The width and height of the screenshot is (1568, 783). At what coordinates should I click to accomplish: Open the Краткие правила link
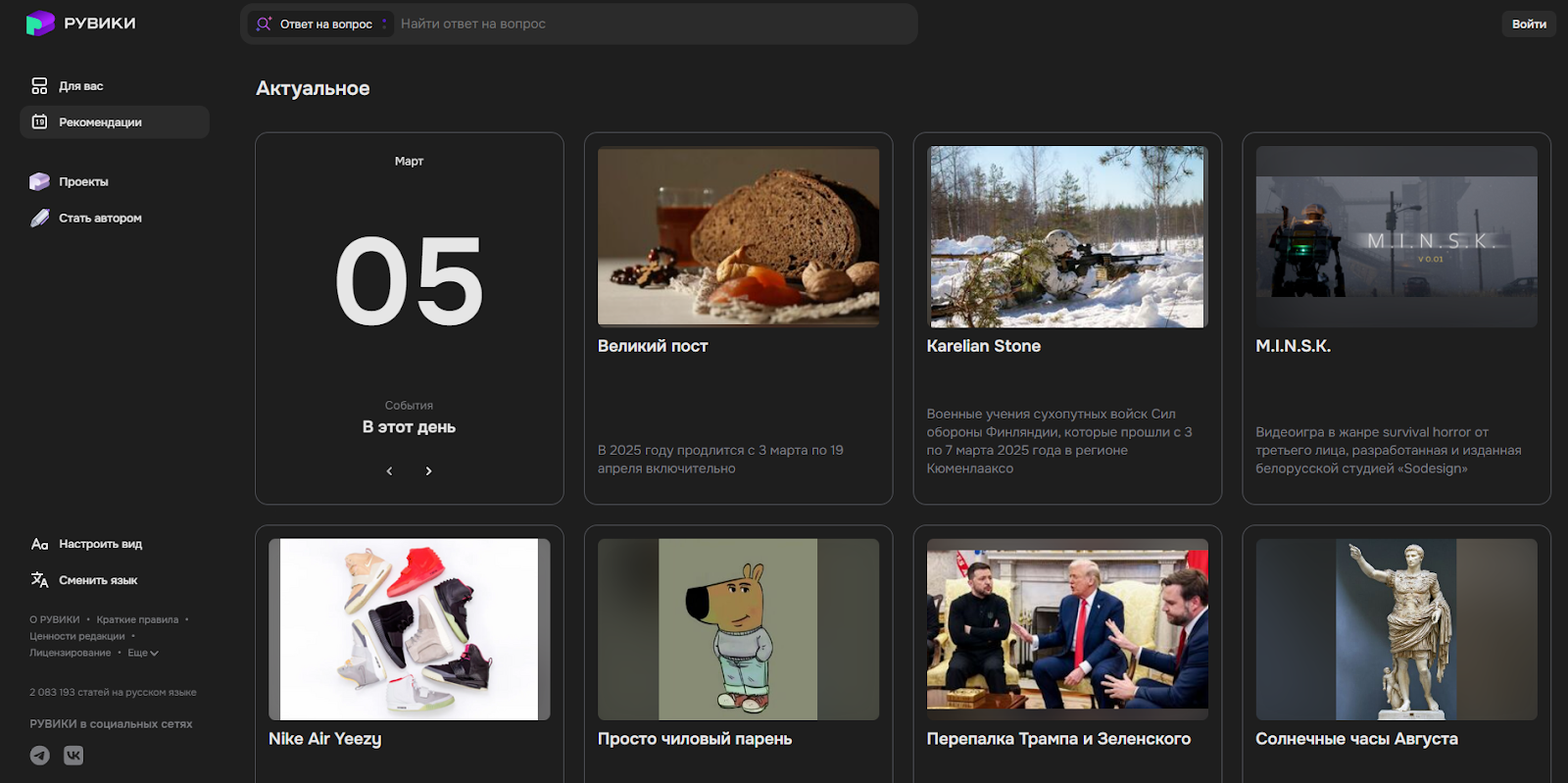click(137, 619)
